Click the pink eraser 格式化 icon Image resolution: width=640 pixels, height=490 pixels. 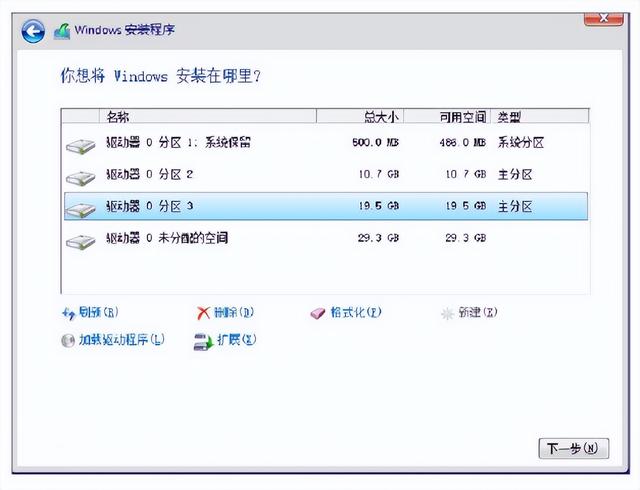(318, 314)
